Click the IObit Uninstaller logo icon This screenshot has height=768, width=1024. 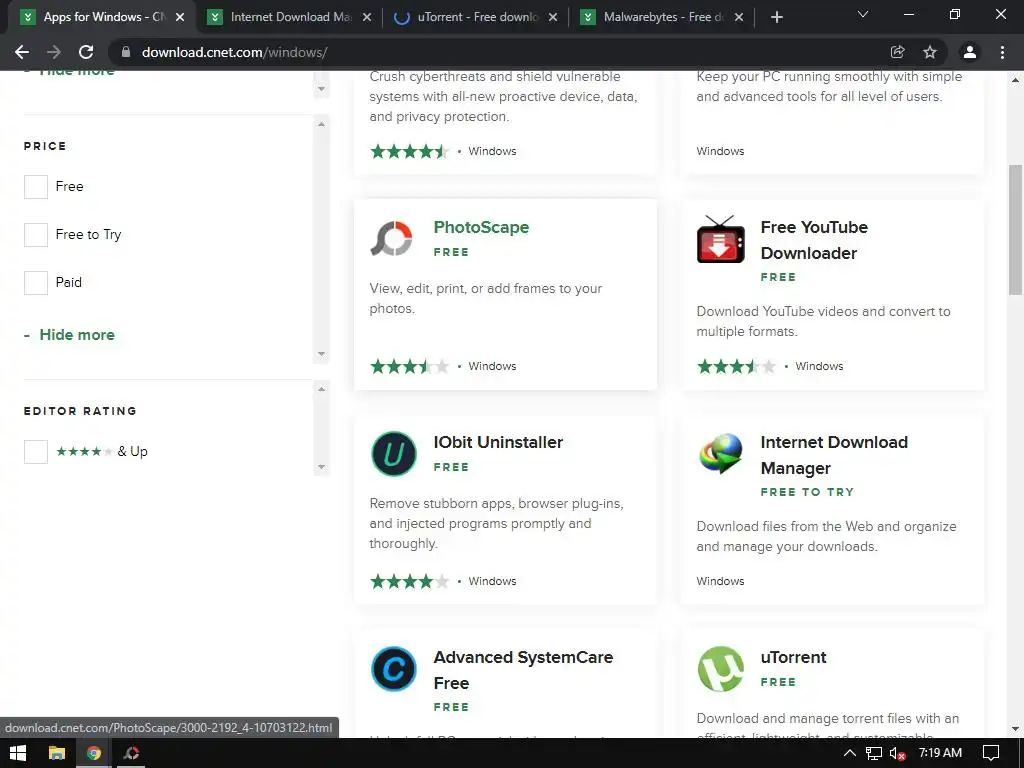tap(394, 454)
